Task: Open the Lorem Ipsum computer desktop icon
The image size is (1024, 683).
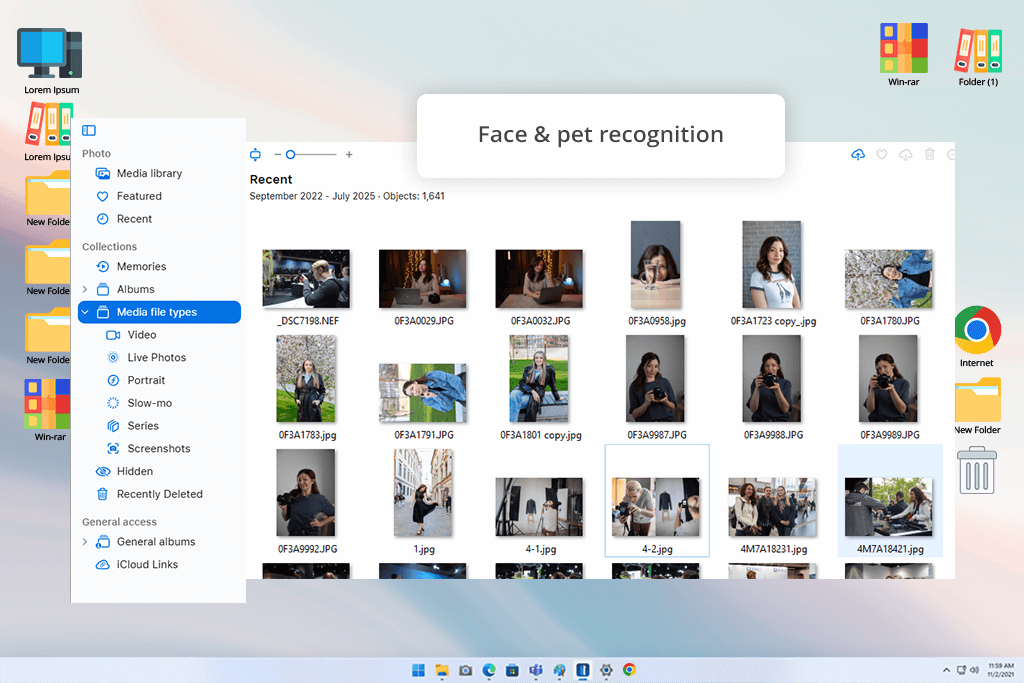Action: coord(50,54)
